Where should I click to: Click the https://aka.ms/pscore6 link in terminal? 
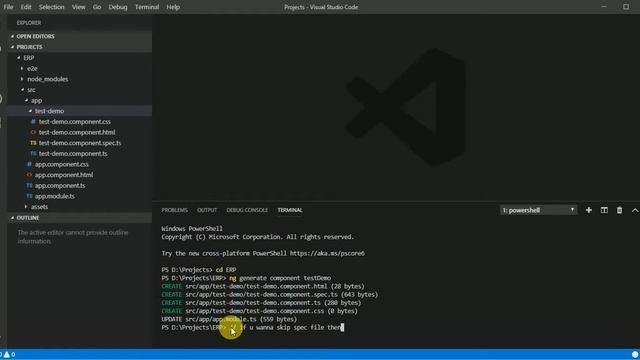[327, 253]
